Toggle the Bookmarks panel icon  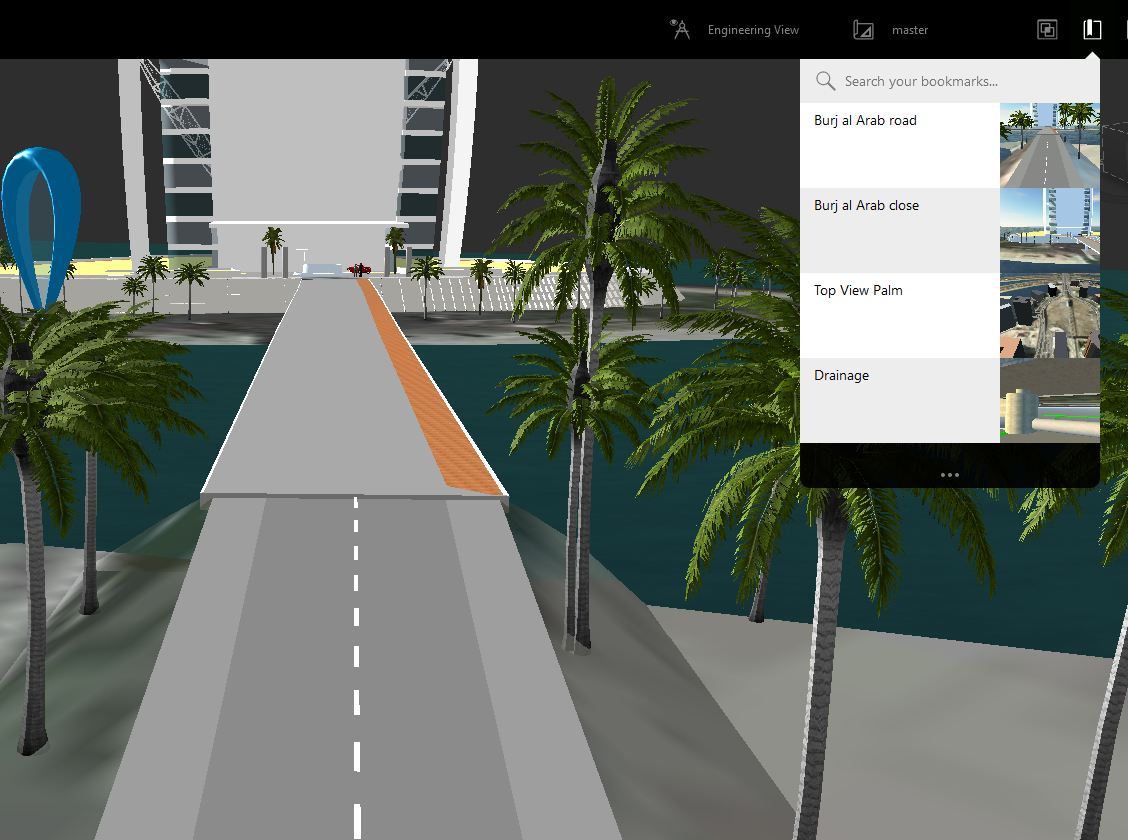pos(1092,30)
